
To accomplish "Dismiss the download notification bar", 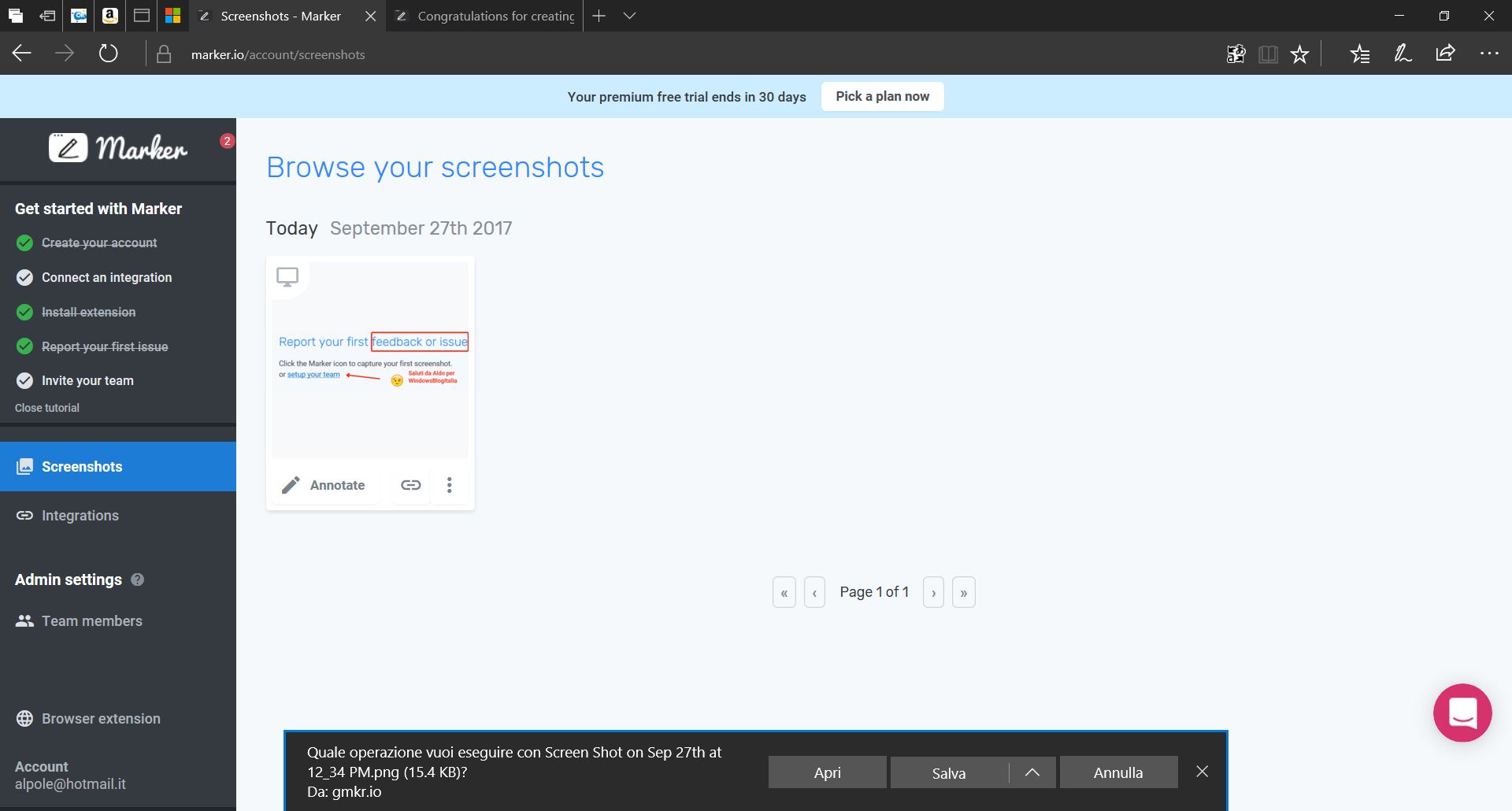I will (1202, 772).
